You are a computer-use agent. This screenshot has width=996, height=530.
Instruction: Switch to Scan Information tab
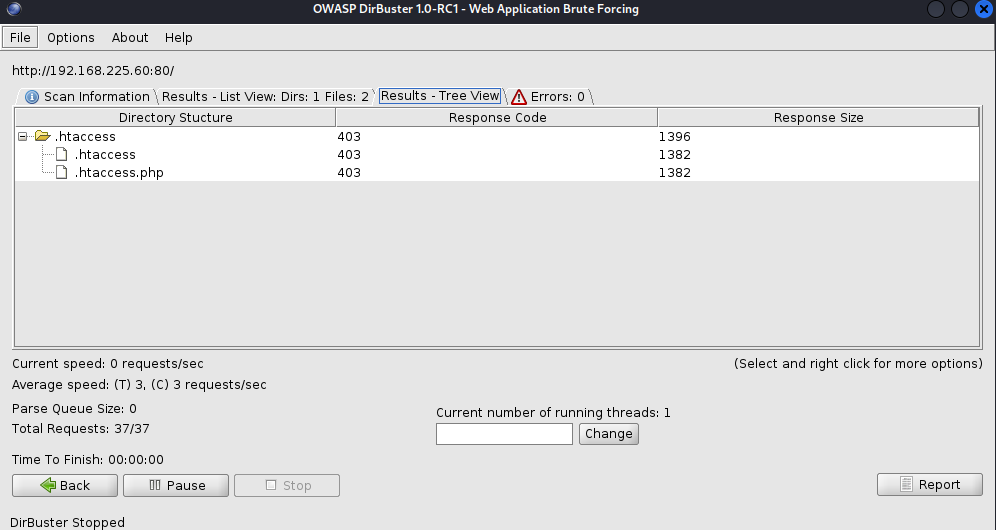coord(86,97)
